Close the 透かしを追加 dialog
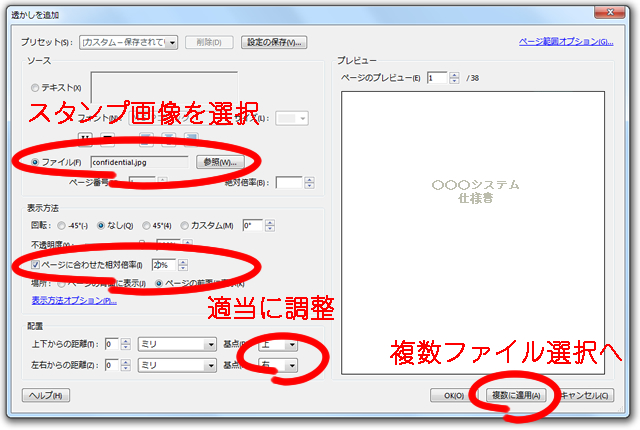Image resolution: width=640 pixels, height=430 pixels. pyautogui.click(x=610, y=12)
